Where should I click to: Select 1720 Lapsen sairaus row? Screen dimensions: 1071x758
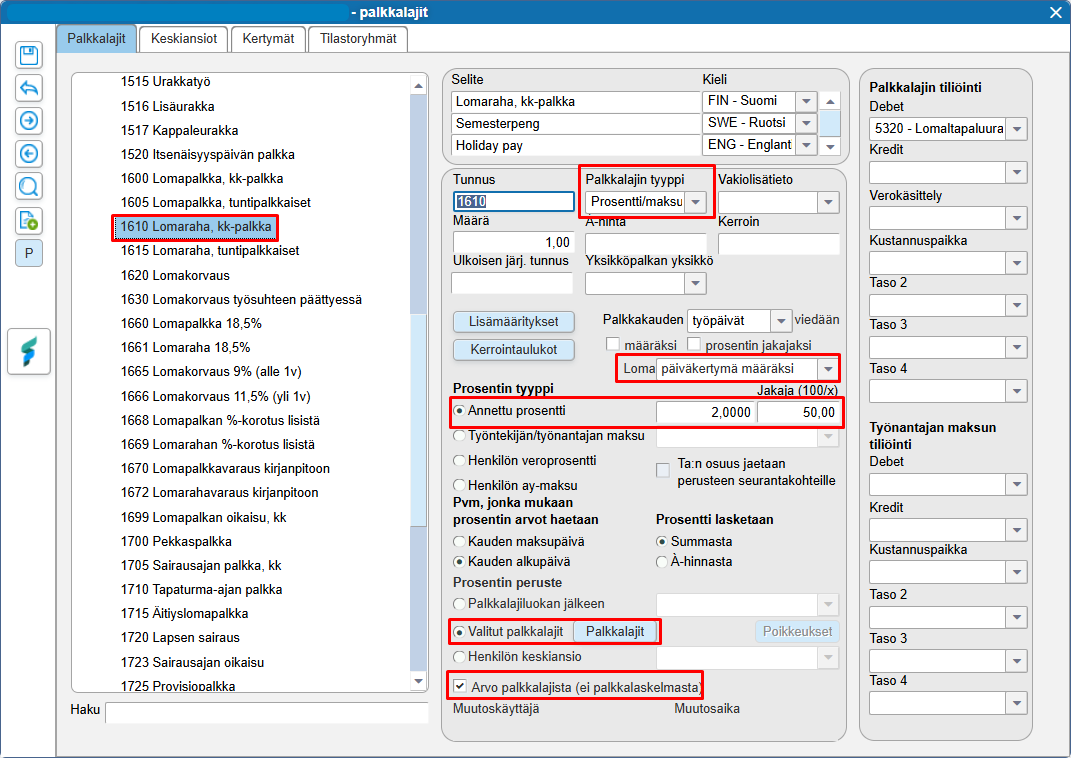click(x=180, y=638)
